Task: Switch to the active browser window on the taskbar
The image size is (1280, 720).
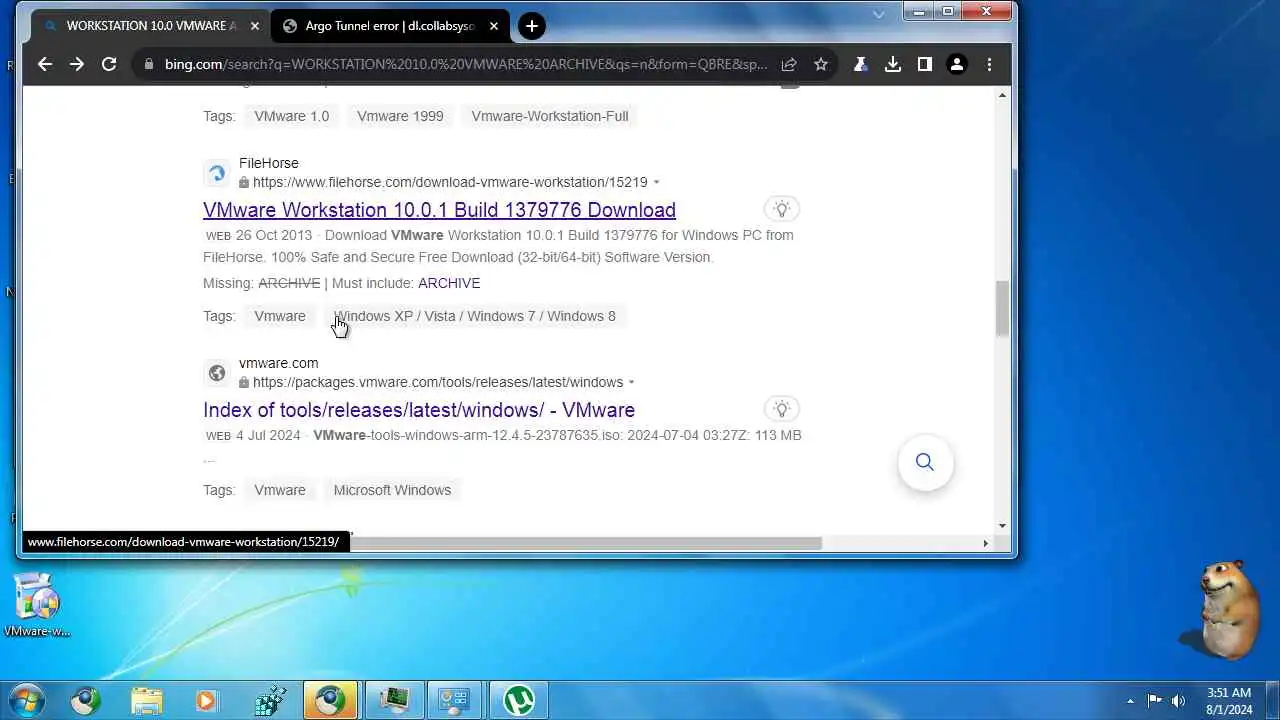Action: [x=330, y=700]
